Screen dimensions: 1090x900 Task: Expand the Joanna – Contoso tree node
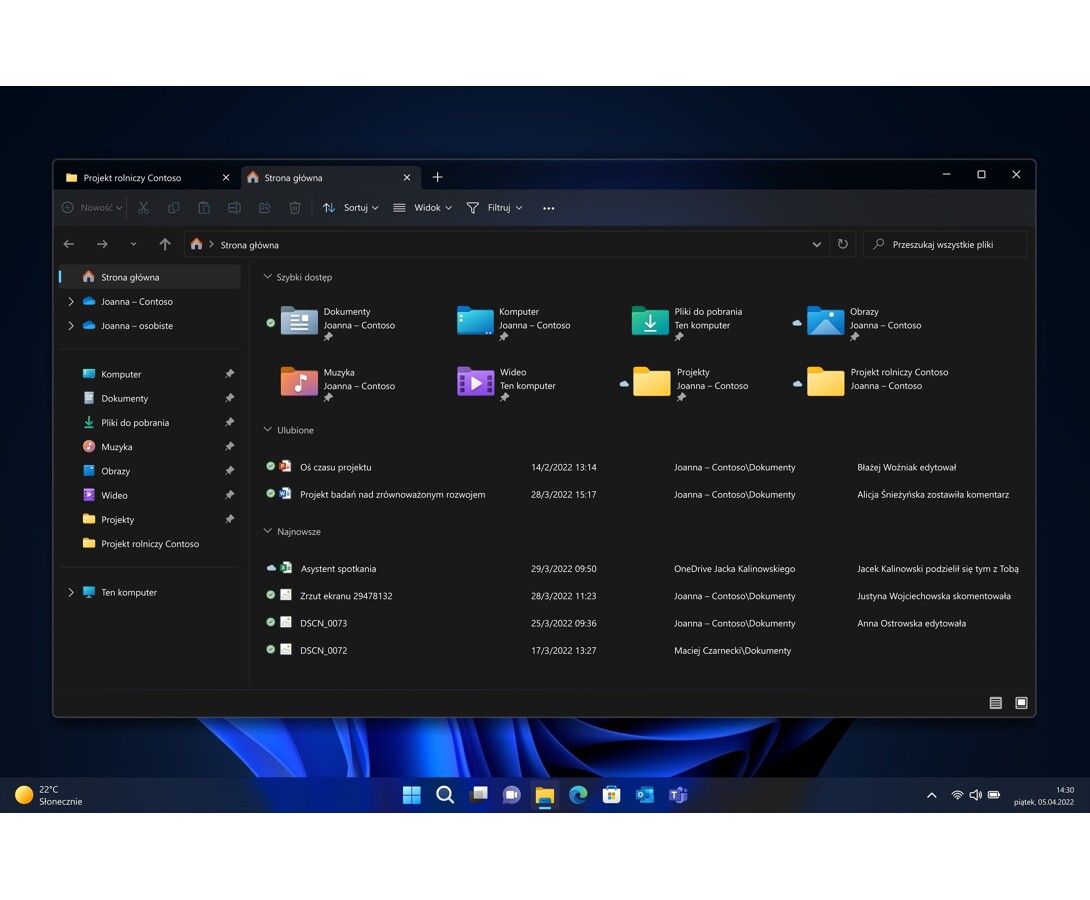70,301
